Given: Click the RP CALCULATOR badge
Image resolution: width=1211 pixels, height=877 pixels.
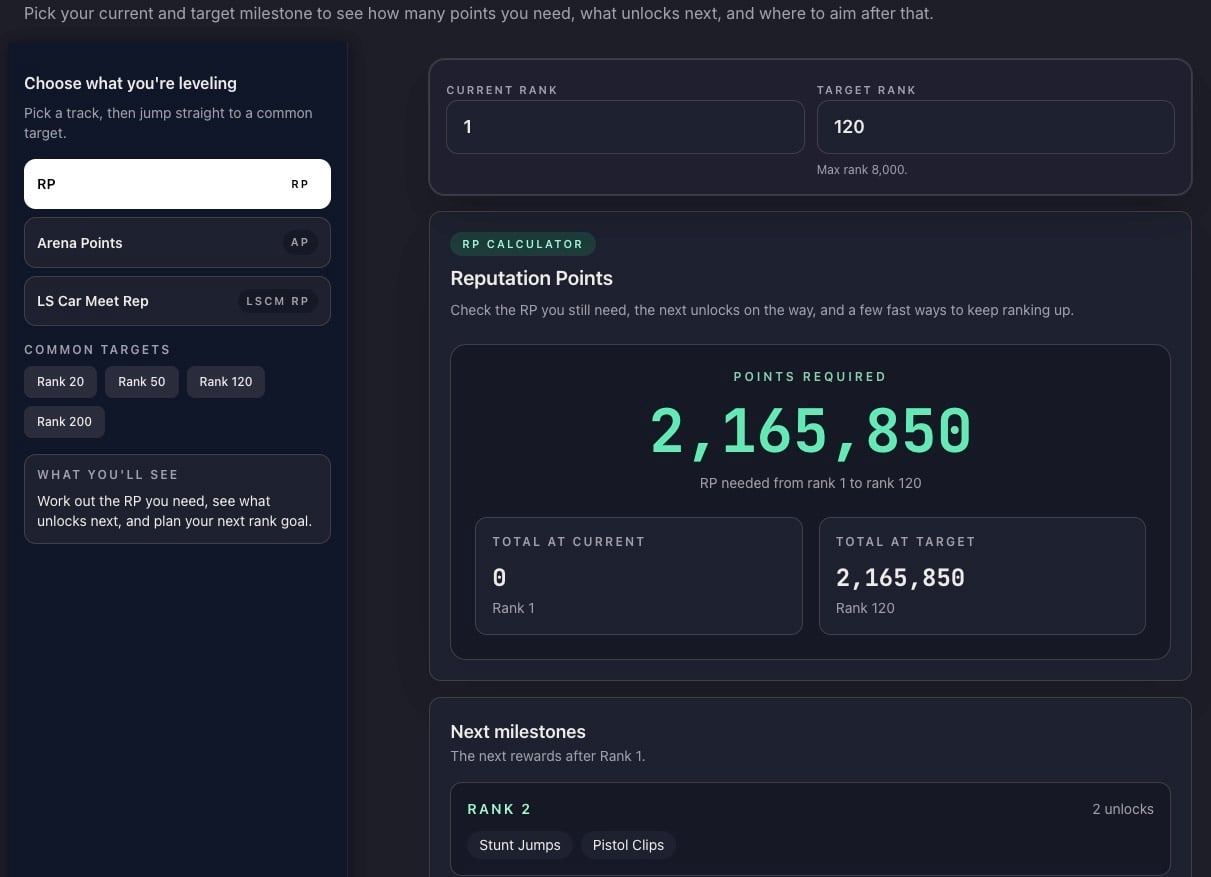Looking at the screenshot, I should click(x=522, y=243).
